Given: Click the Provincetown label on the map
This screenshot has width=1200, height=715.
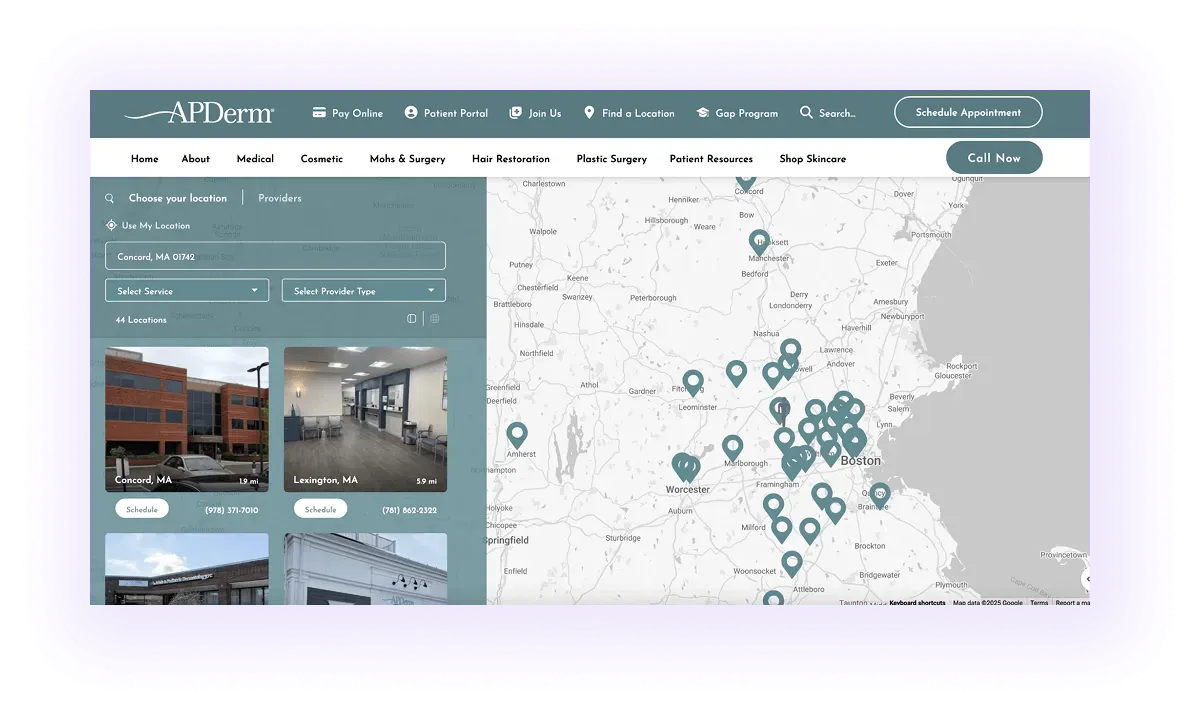Looking at the screenshot, I should 1063,555.
